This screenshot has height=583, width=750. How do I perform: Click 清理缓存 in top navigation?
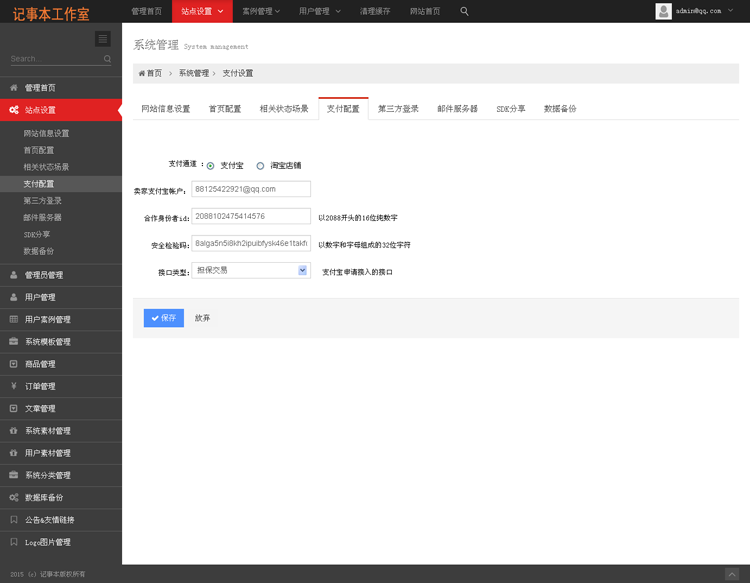(375, 11)
